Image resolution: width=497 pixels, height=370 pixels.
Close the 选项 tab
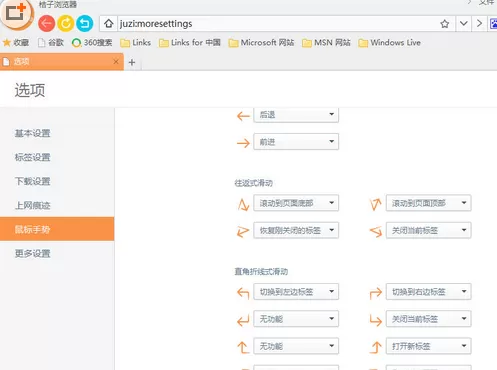116,62
